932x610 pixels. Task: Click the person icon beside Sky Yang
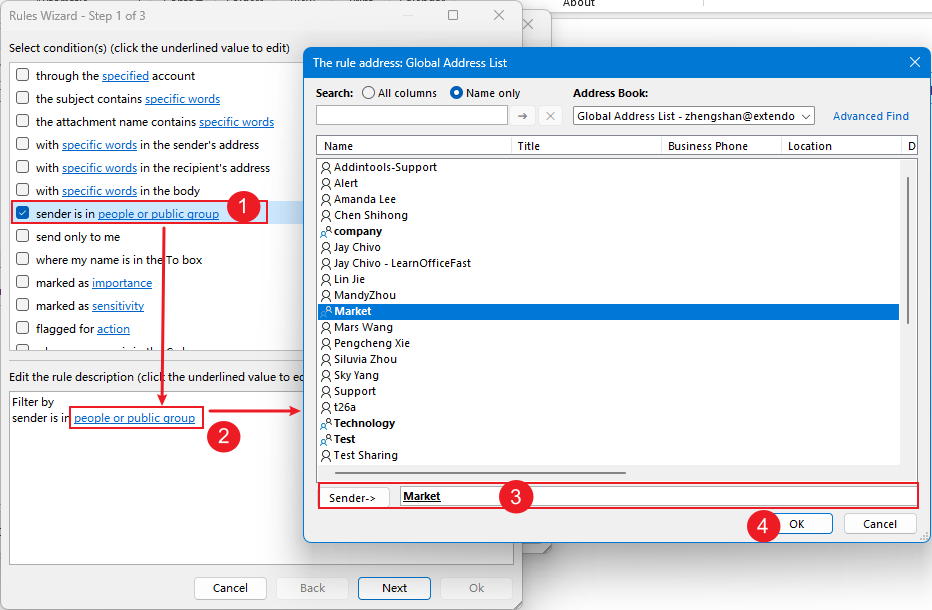tap(326, 375)
